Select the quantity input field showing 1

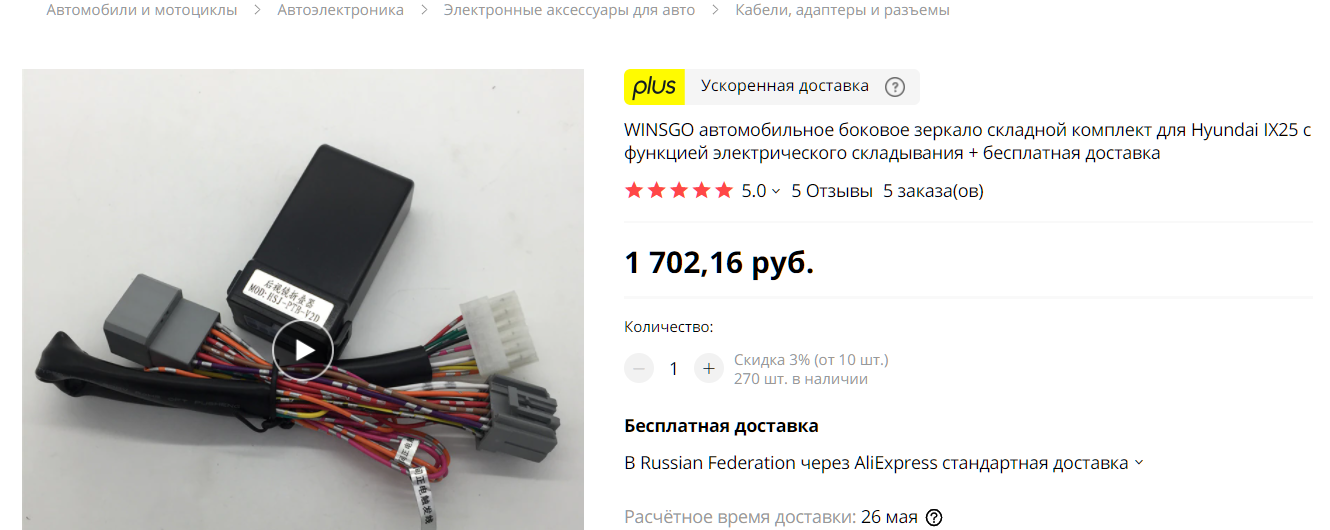(x=674, y=368)
